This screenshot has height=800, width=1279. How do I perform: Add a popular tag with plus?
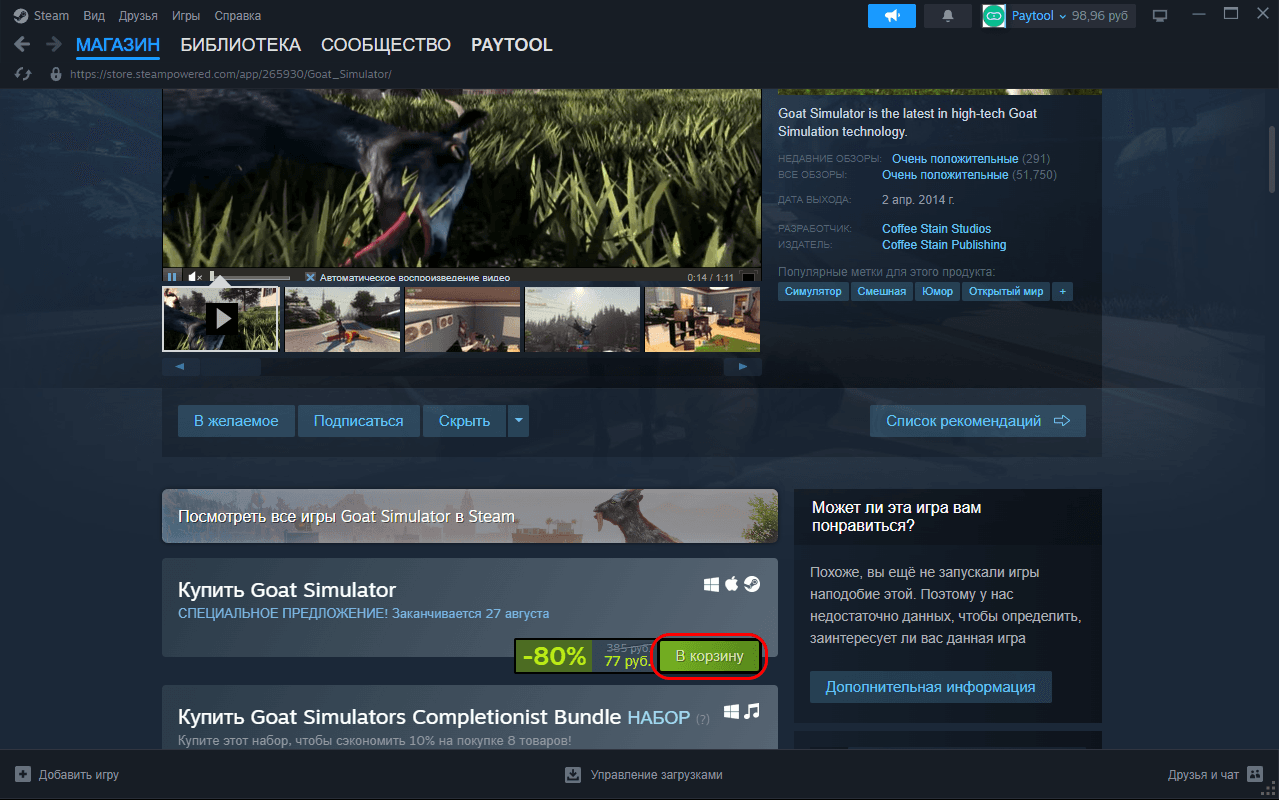[x=1062, y=291]
